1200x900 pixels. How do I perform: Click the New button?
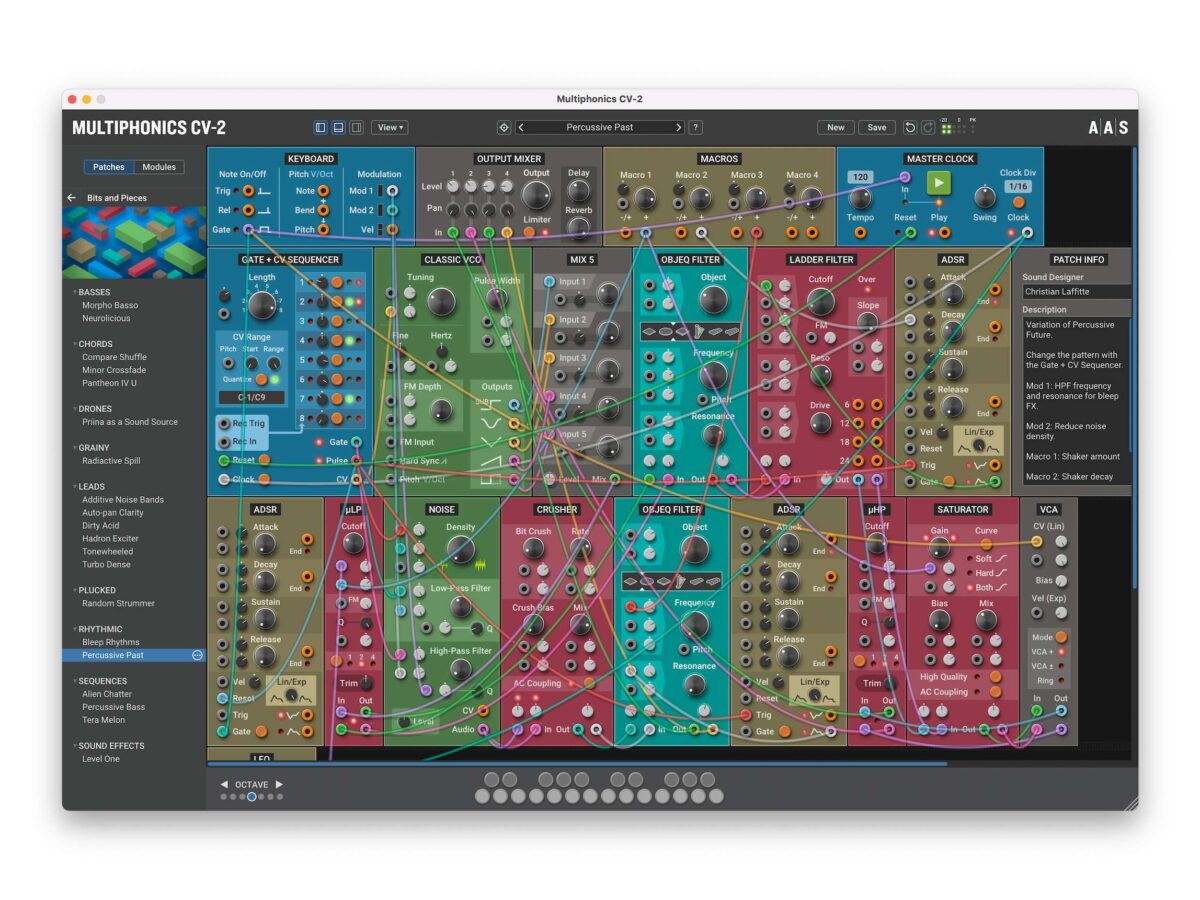(x=836, y=127)
